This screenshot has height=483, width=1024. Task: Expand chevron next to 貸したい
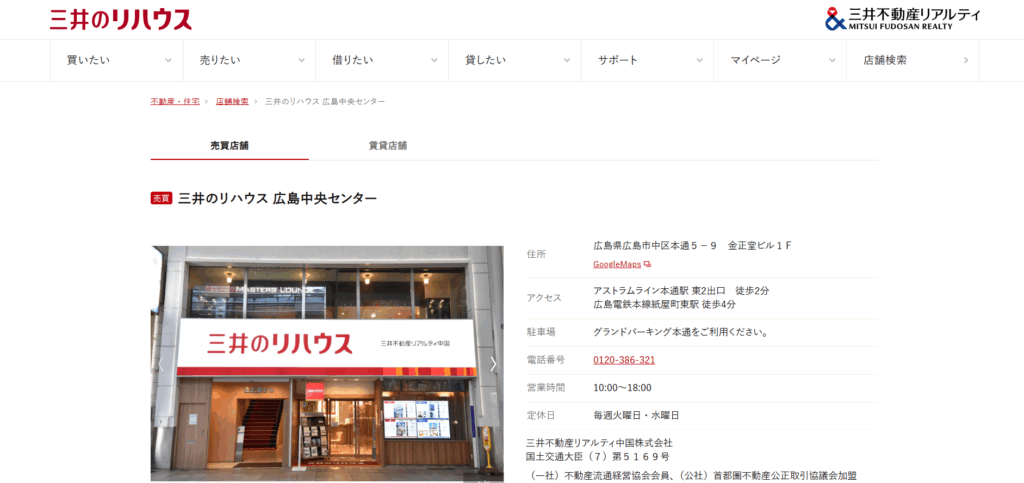567,60
